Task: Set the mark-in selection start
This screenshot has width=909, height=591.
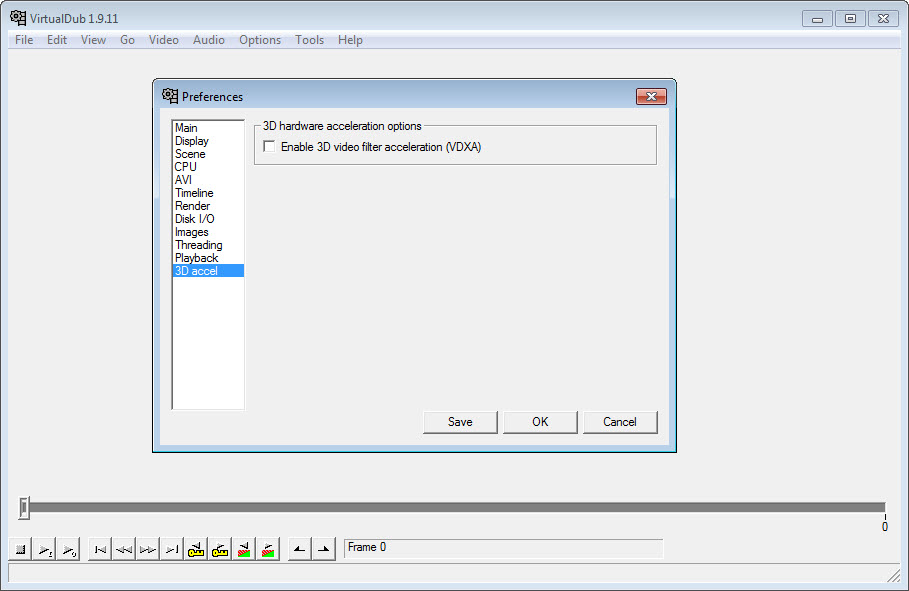Action: tap(300, 549)
